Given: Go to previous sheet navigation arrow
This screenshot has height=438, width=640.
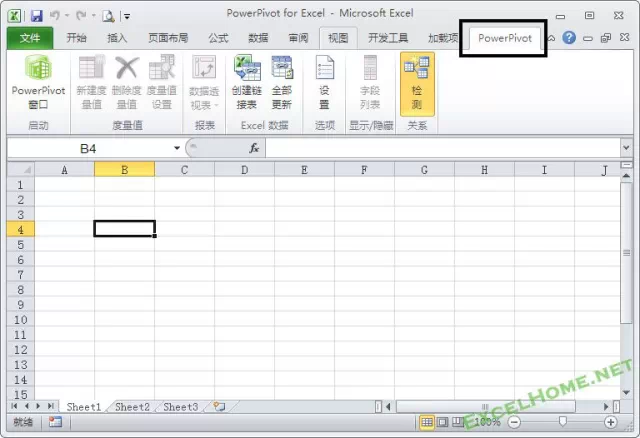Looking at the screenshot, I should coord(27,406).
